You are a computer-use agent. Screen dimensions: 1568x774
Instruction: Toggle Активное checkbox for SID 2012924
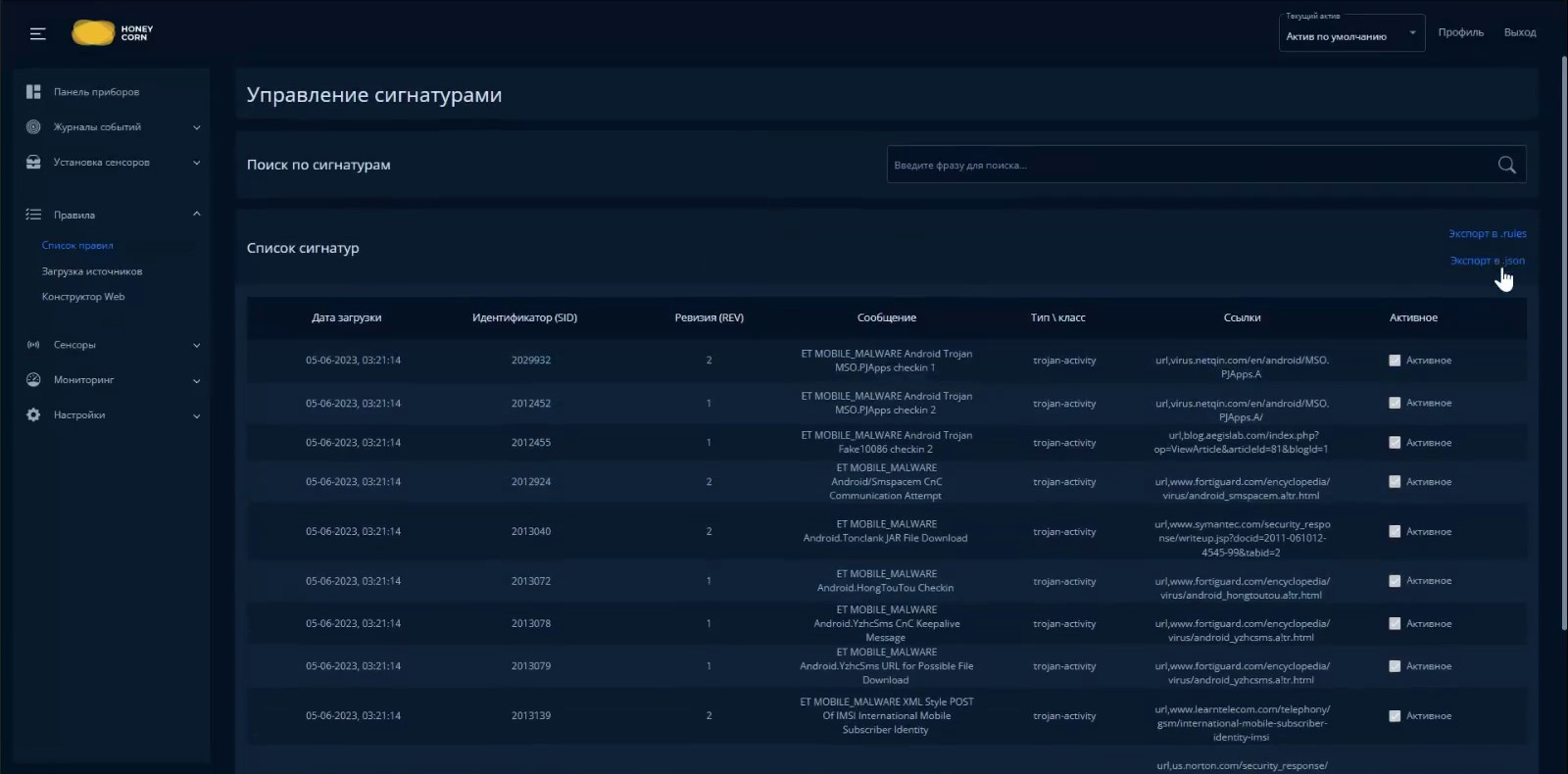(x=1395, y=482)
